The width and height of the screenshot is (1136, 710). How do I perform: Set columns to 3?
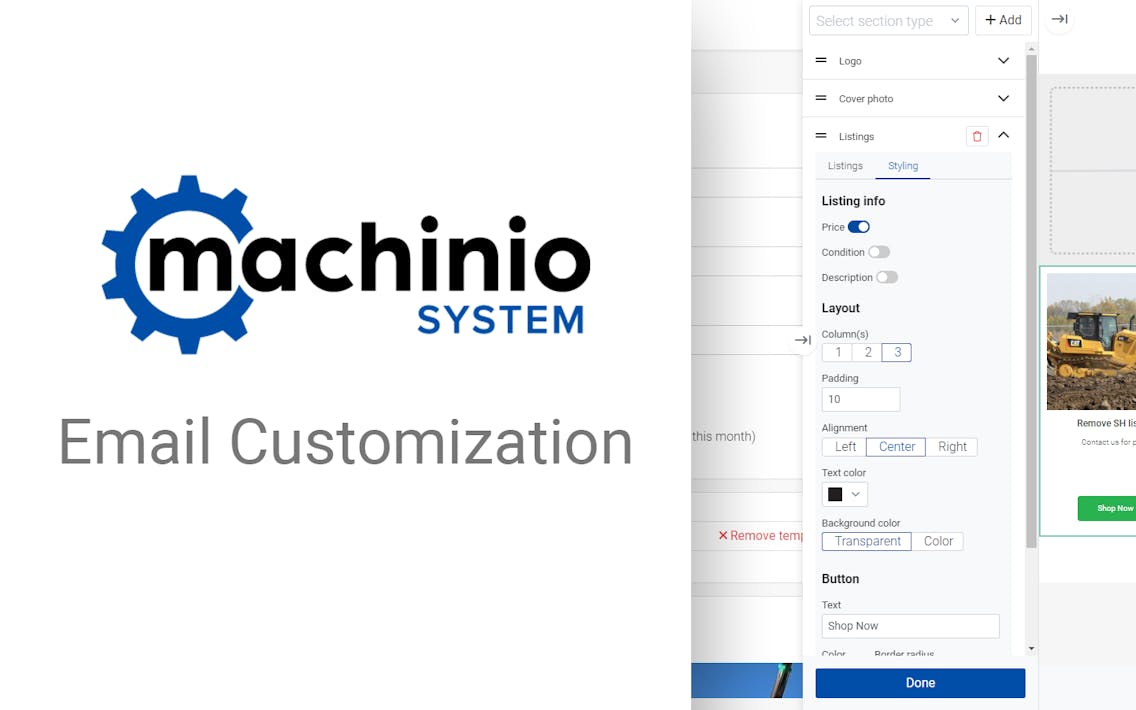click(897, 352)
